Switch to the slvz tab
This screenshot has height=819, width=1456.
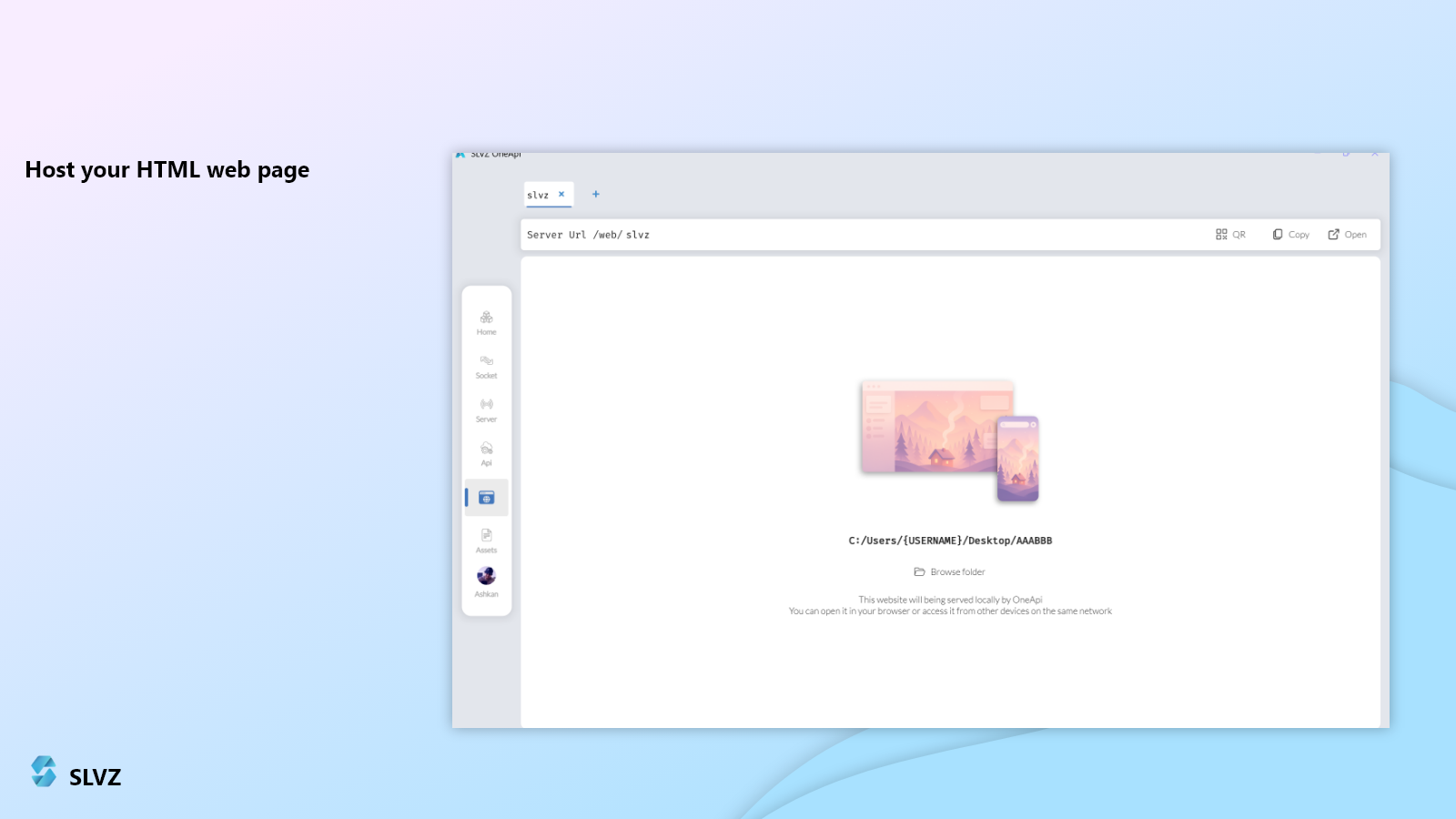pos(538,195)
